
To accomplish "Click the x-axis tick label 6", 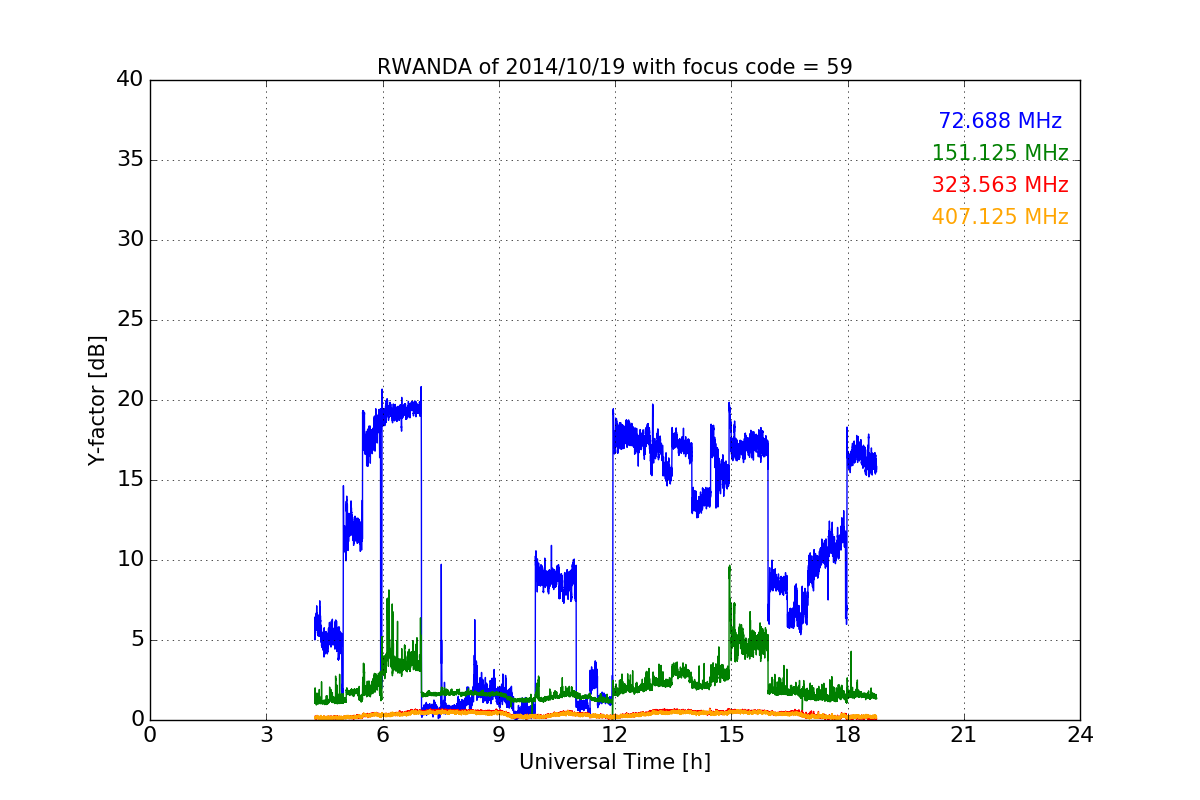I will (x=382, y=735).
